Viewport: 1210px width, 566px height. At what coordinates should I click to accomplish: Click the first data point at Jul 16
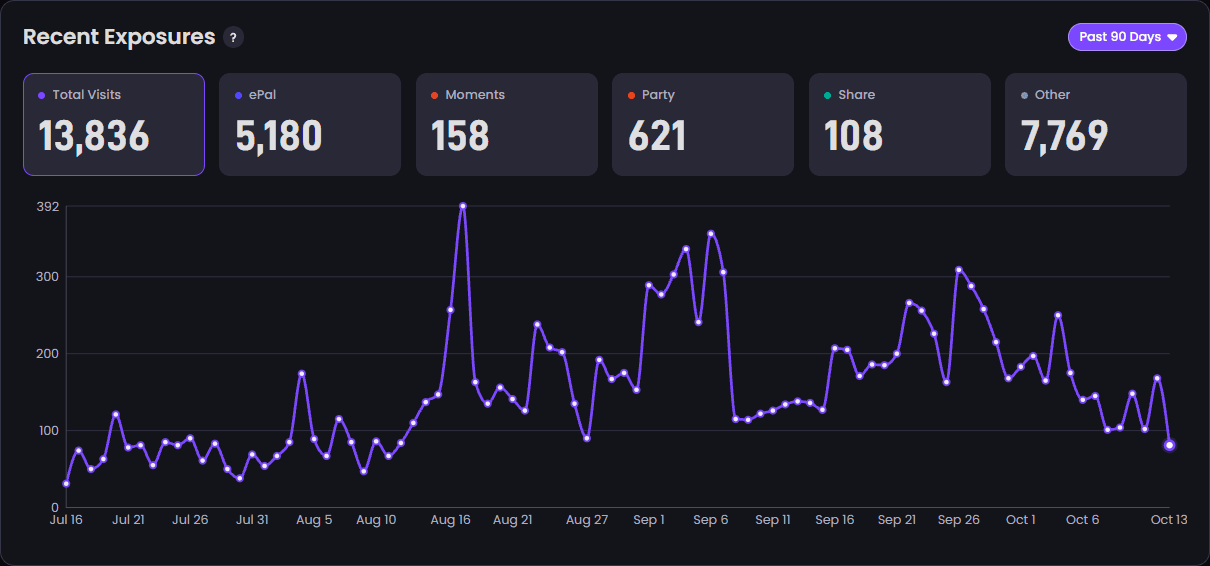coord(66,484)
